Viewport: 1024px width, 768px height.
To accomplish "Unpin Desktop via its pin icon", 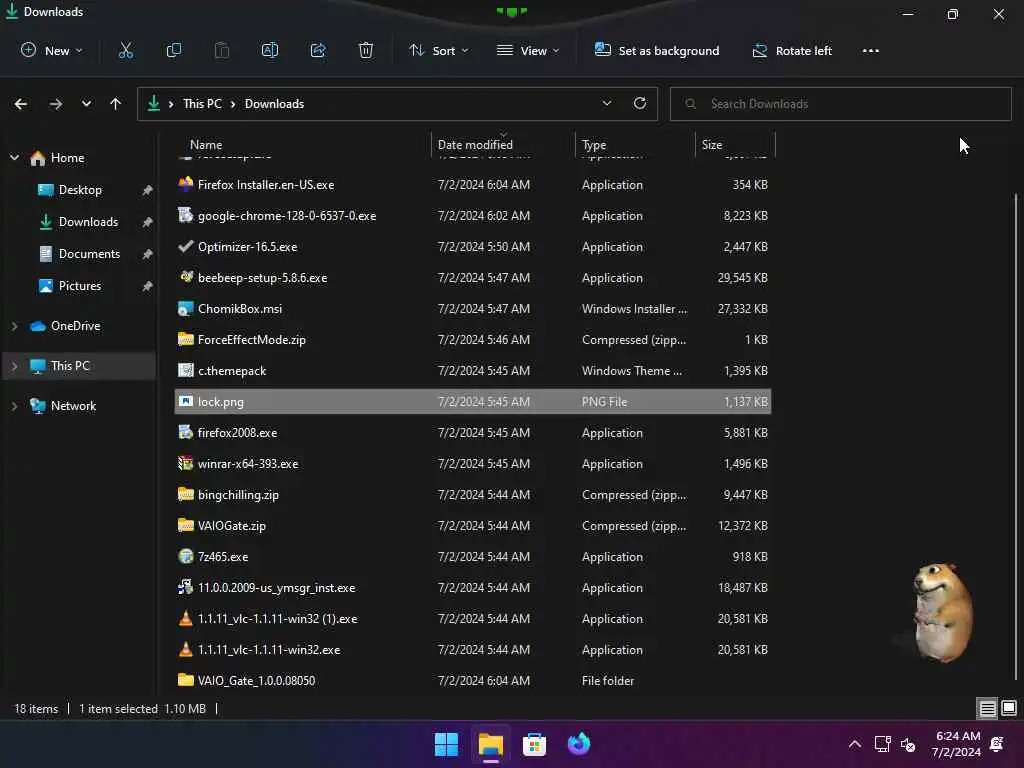I will pos(148,190).
